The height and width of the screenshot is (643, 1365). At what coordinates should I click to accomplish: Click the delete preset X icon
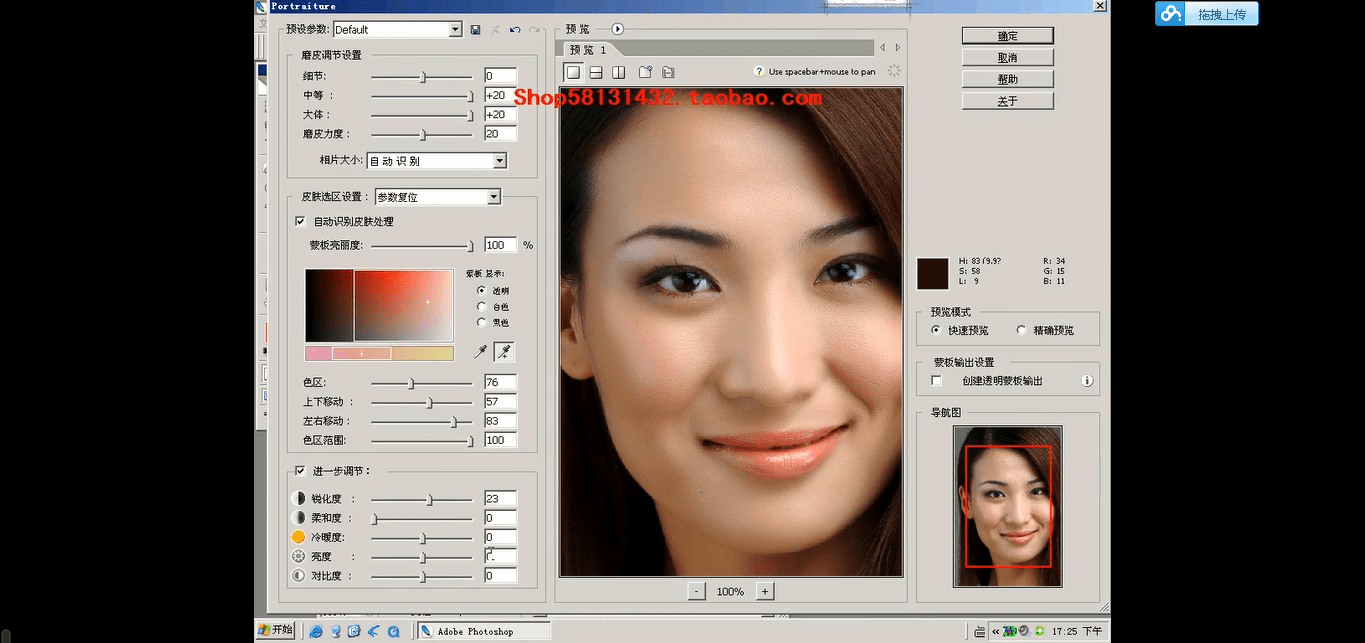pos(495,30)
